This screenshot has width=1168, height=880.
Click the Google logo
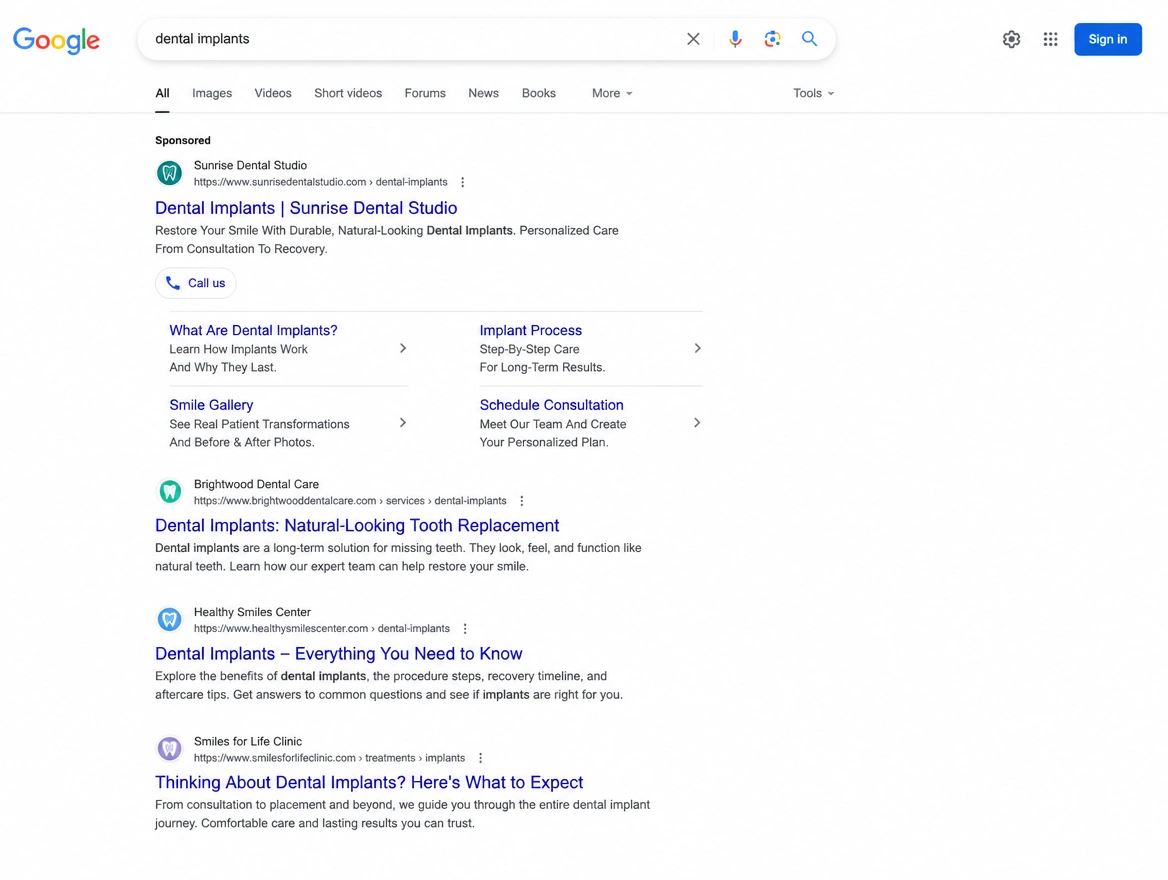[x=57, y=40]
